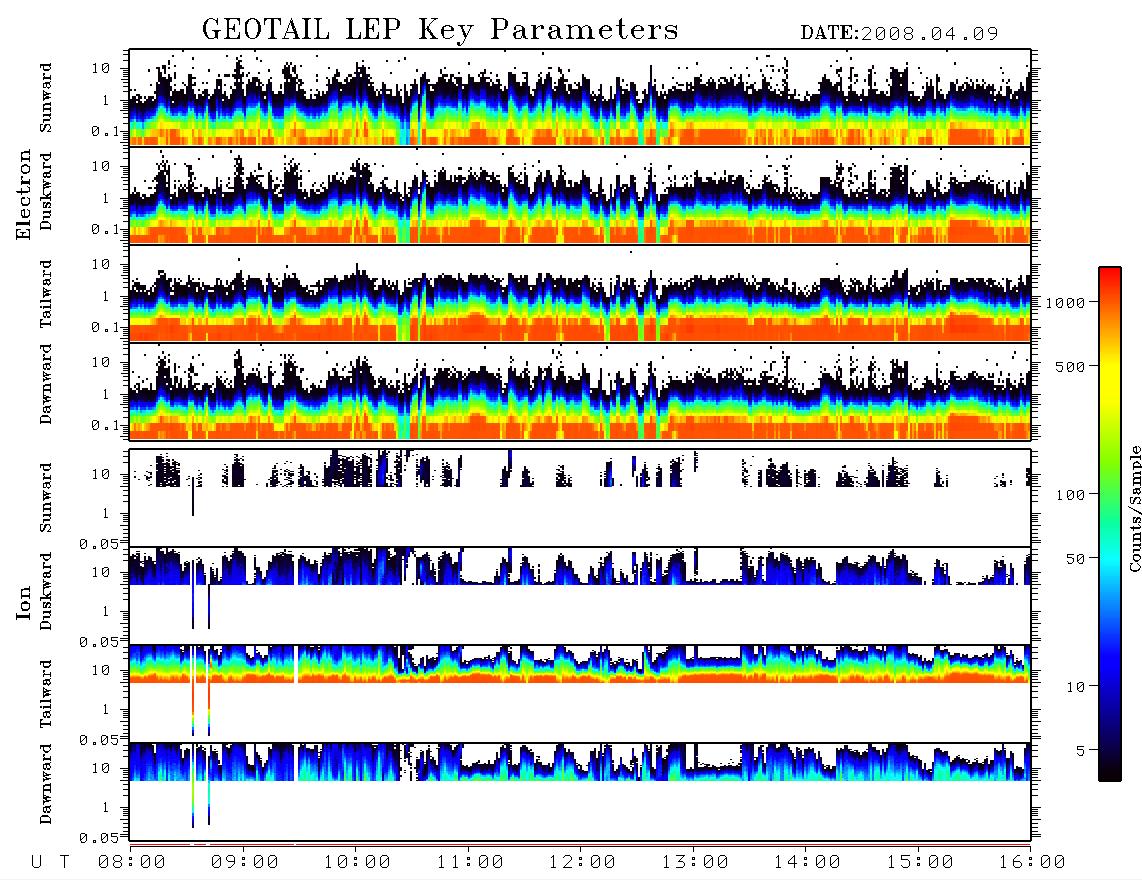Click inside the Electron Sunward spectrogram panel

[580, 97]
